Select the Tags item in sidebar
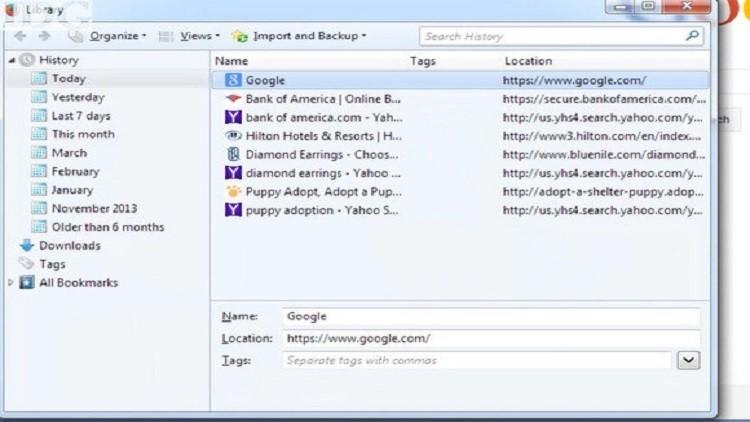Screen dimensions: 750x422 (52, 264)
